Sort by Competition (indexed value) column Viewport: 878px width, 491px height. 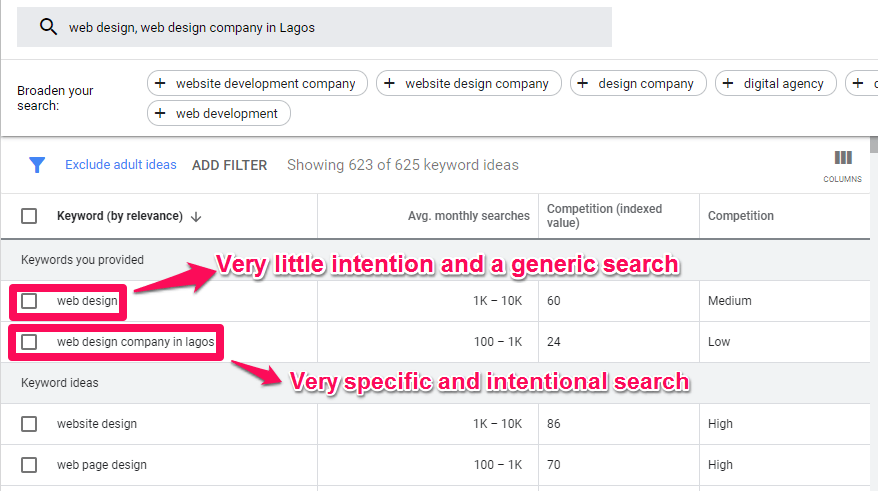pos(604,216)
